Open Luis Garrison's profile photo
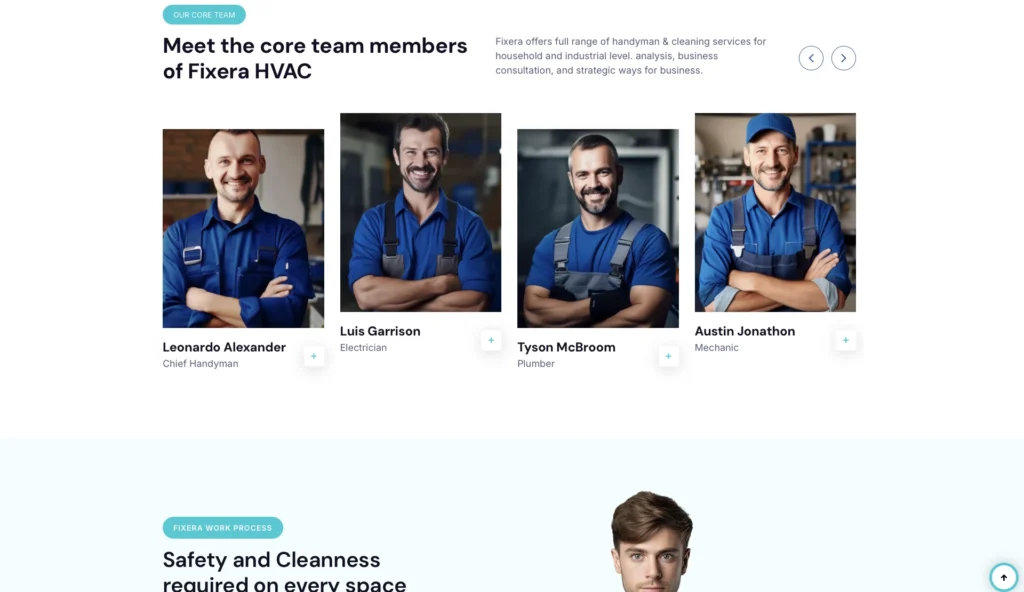 421,212
